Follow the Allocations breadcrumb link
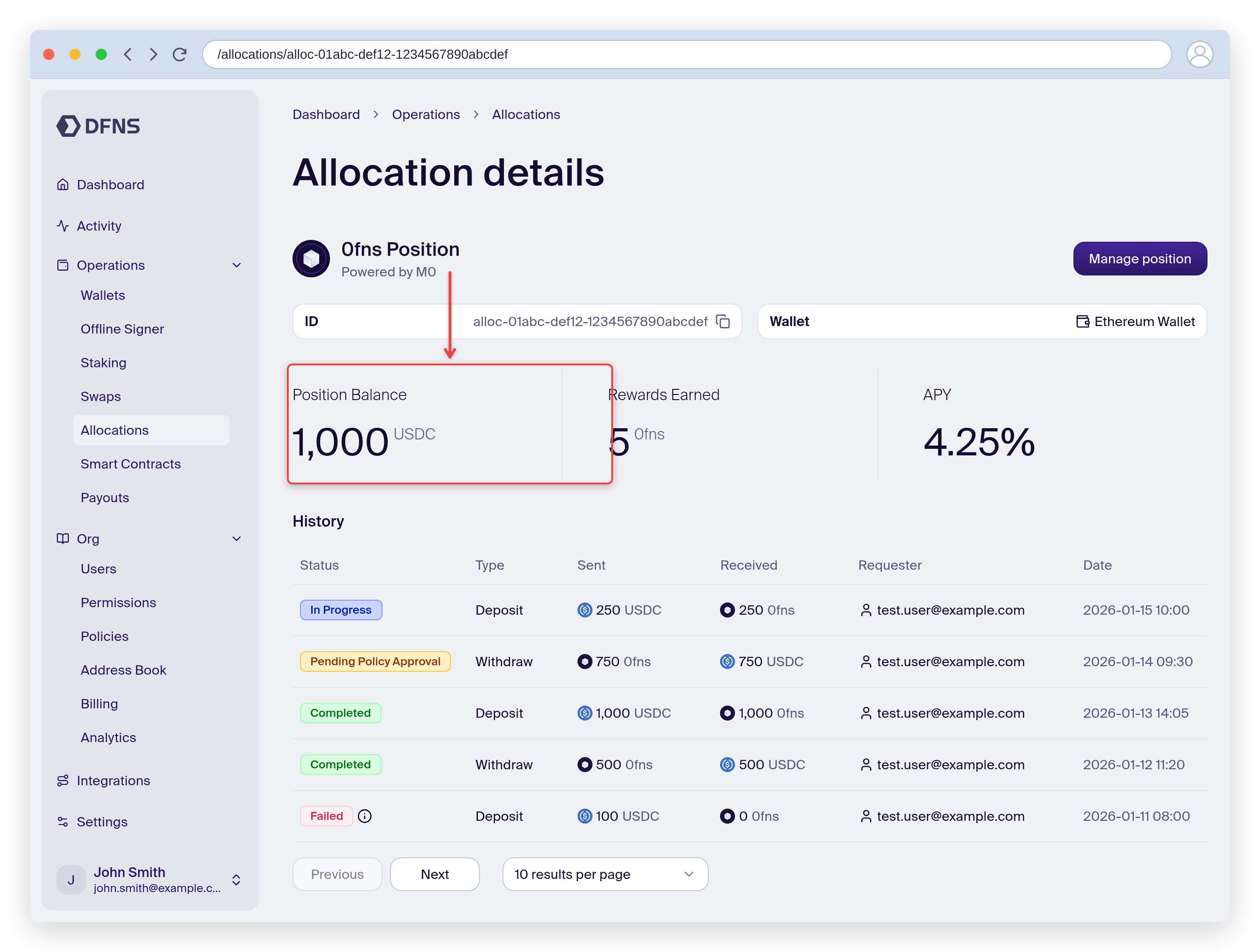 pyautogui.click(x=526, y=114)
